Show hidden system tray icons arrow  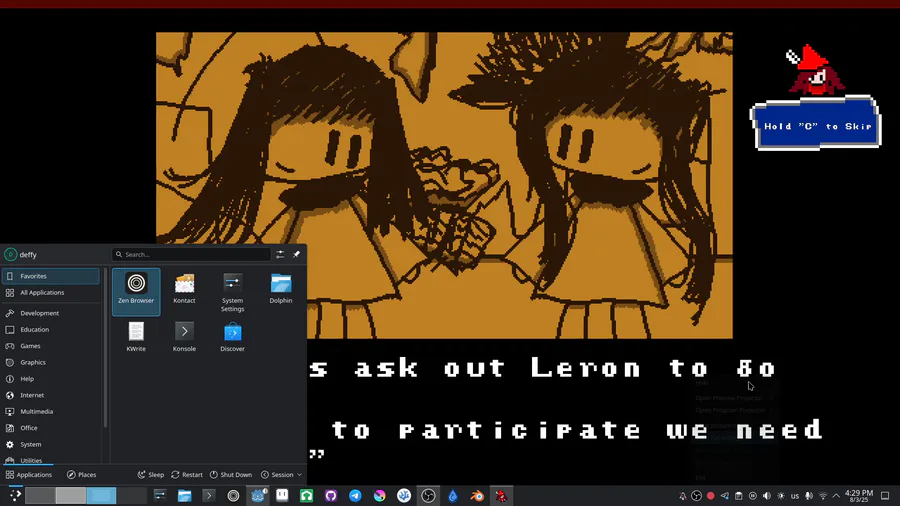[x=836, y=496]
